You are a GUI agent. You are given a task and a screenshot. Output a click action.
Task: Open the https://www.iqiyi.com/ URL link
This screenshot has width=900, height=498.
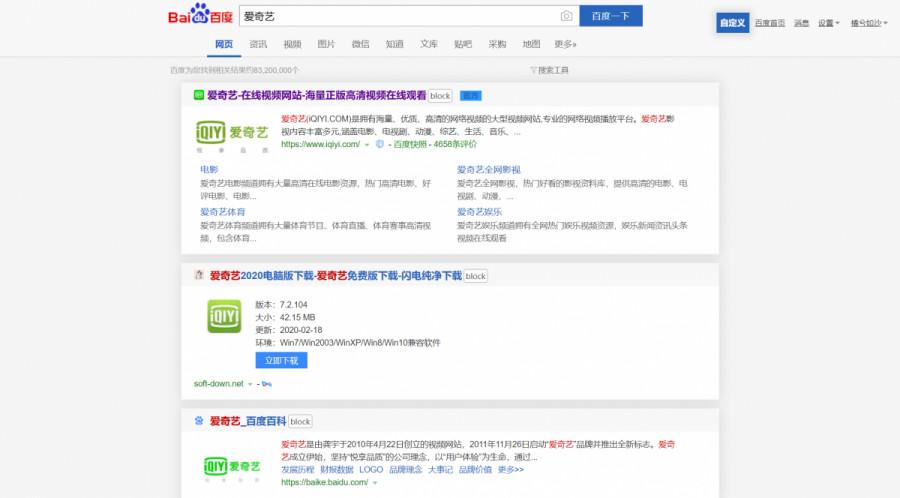[x=320, y=145]
